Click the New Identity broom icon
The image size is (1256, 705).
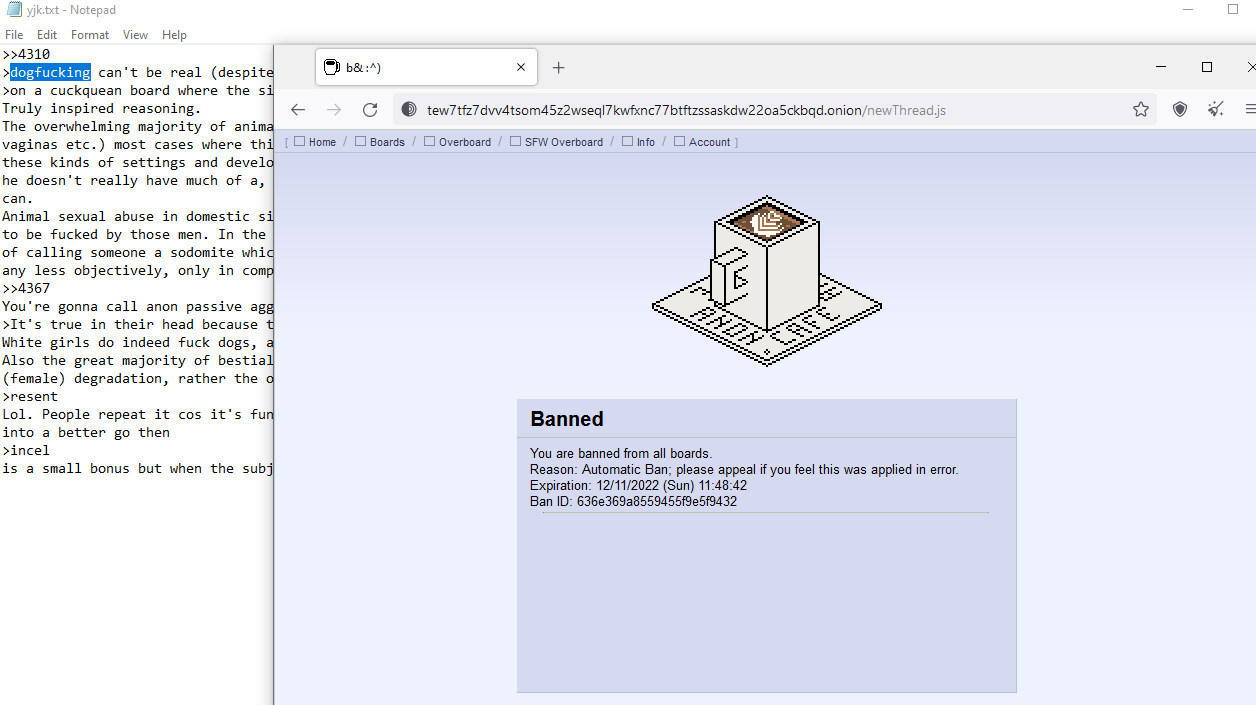coord(1217,110)
